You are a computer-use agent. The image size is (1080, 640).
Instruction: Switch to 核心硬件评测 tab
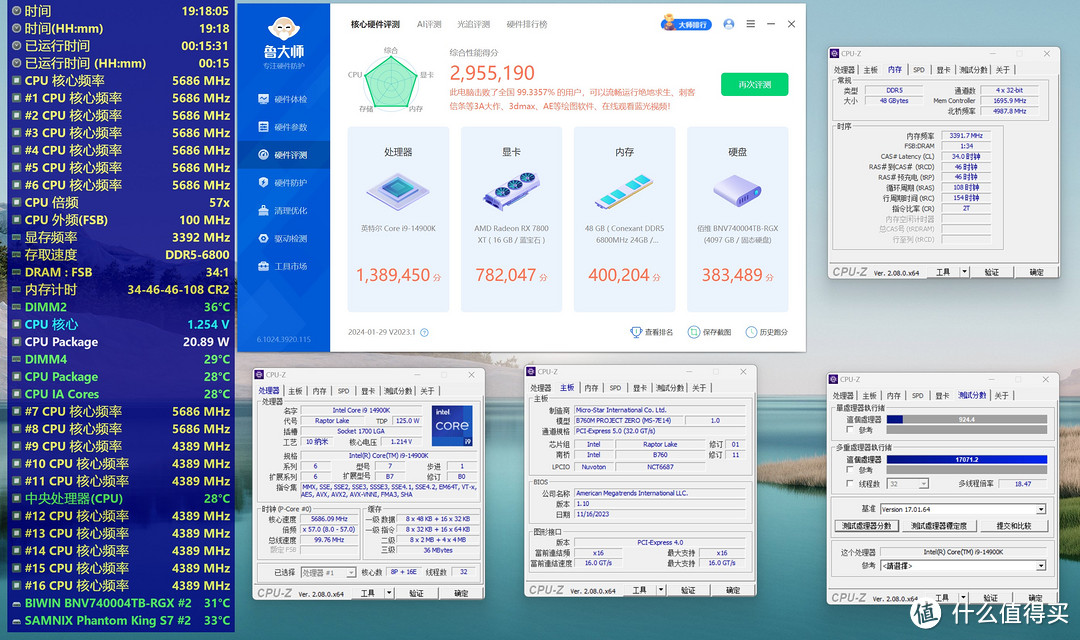(x=375, y=24)
